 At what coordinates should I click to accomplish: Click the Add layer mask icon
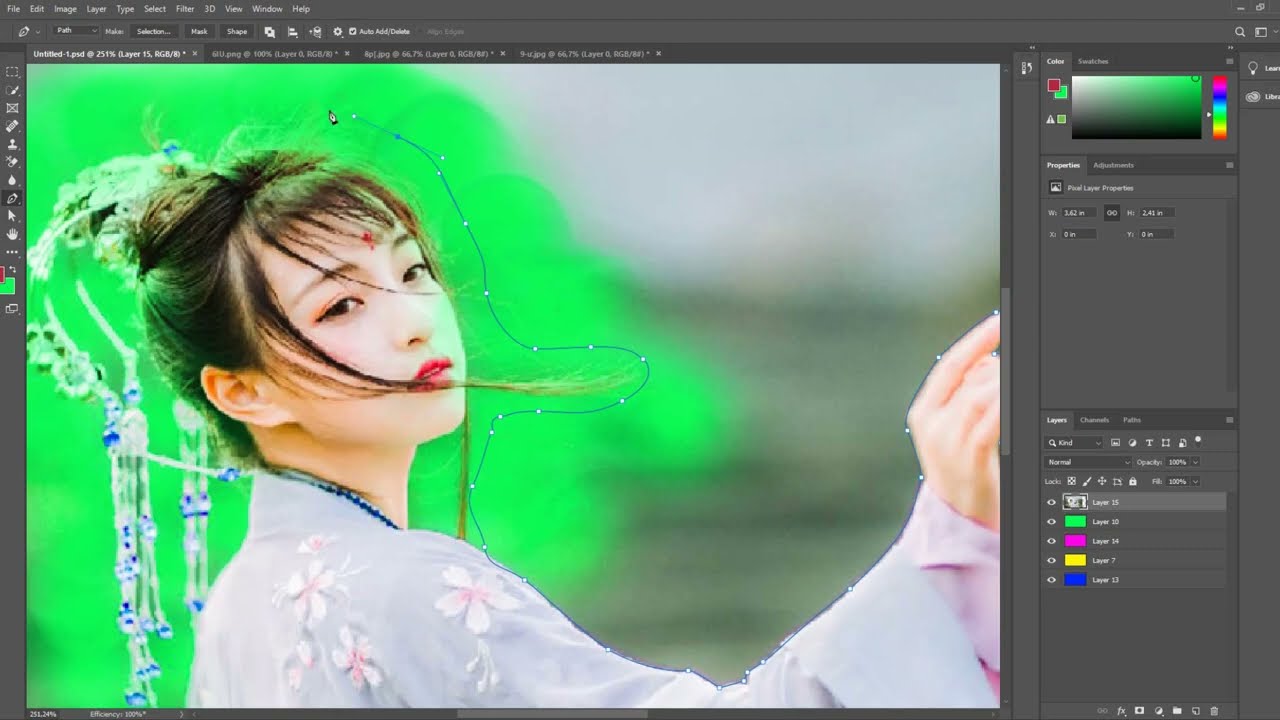[x=1139, y=711]
